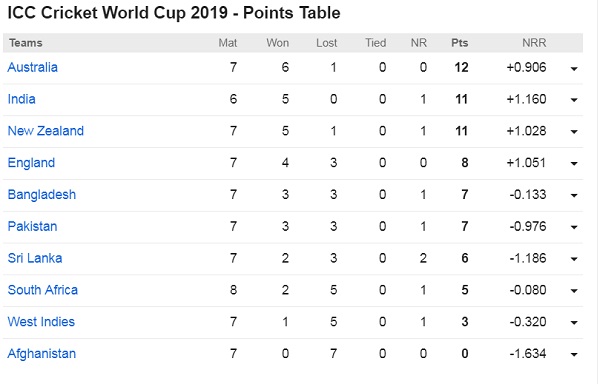The height and width of the screenshot is (384, 600).
Task: Expand the India row dropdown arrow
Action: point(574,100)
